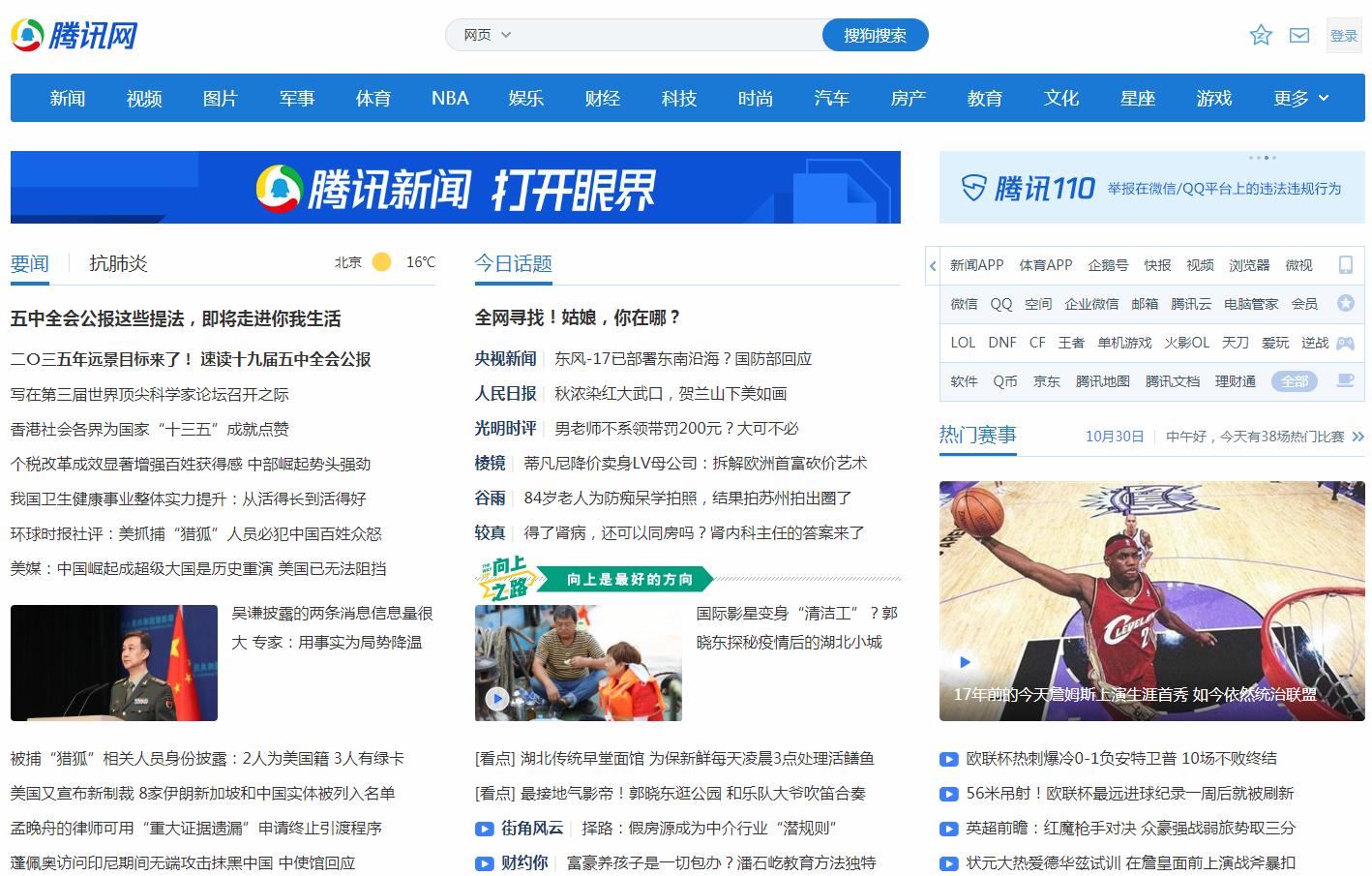
Task: Click the 王者 game link
Action: tap(1071, 343)
